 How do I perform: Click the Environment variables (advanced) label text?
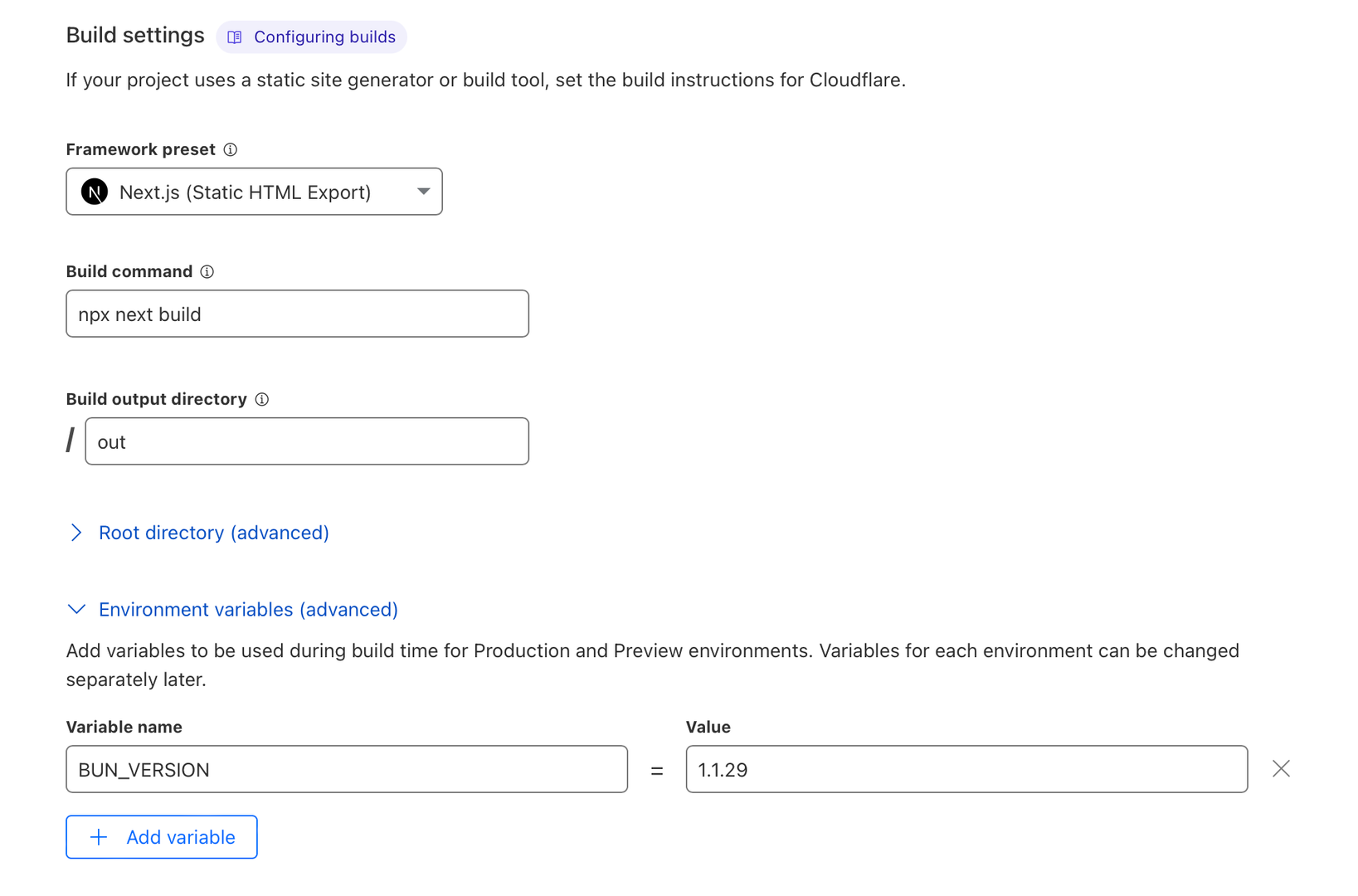coord(248,610)
